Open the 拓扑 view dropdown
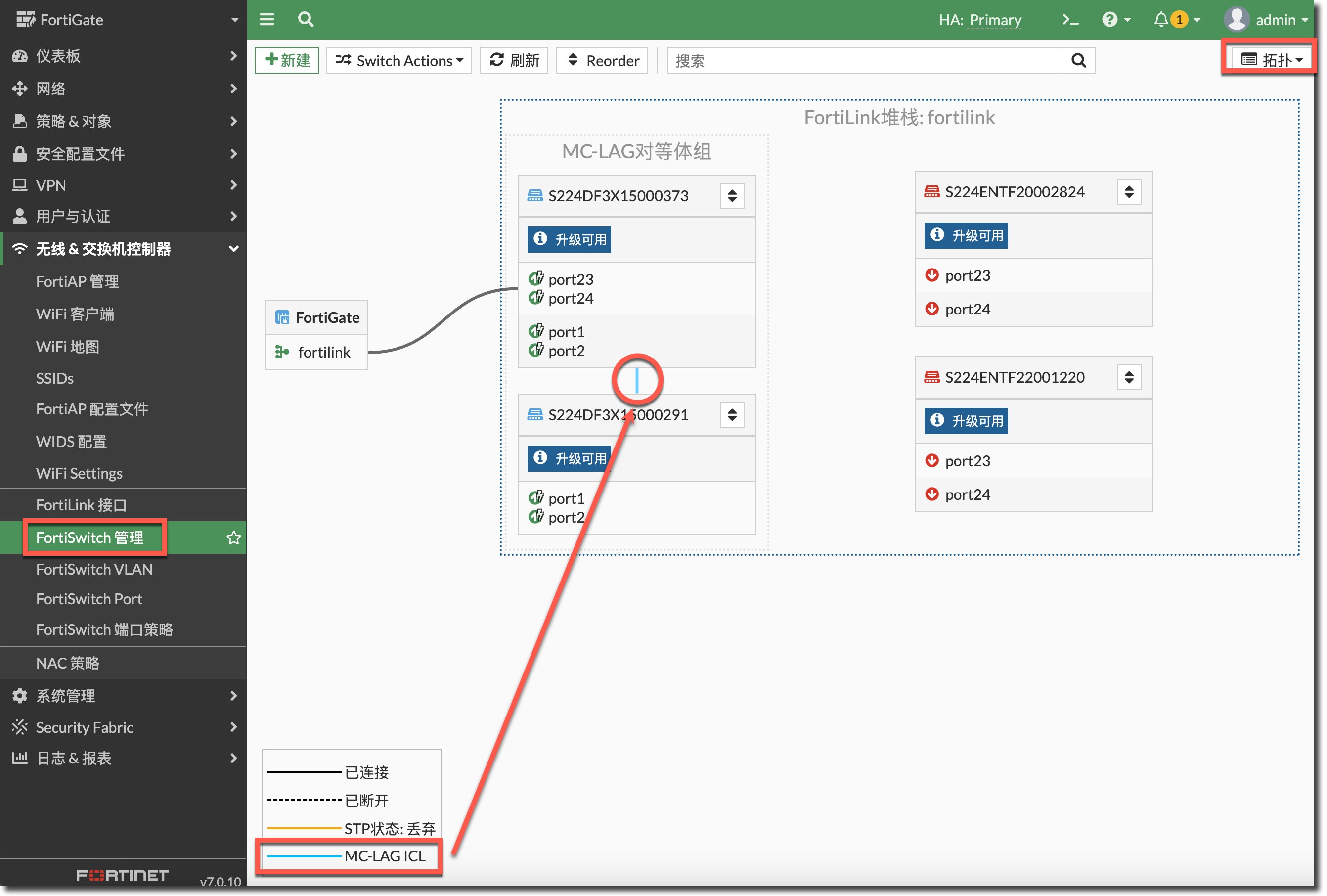 (1271, 59)
